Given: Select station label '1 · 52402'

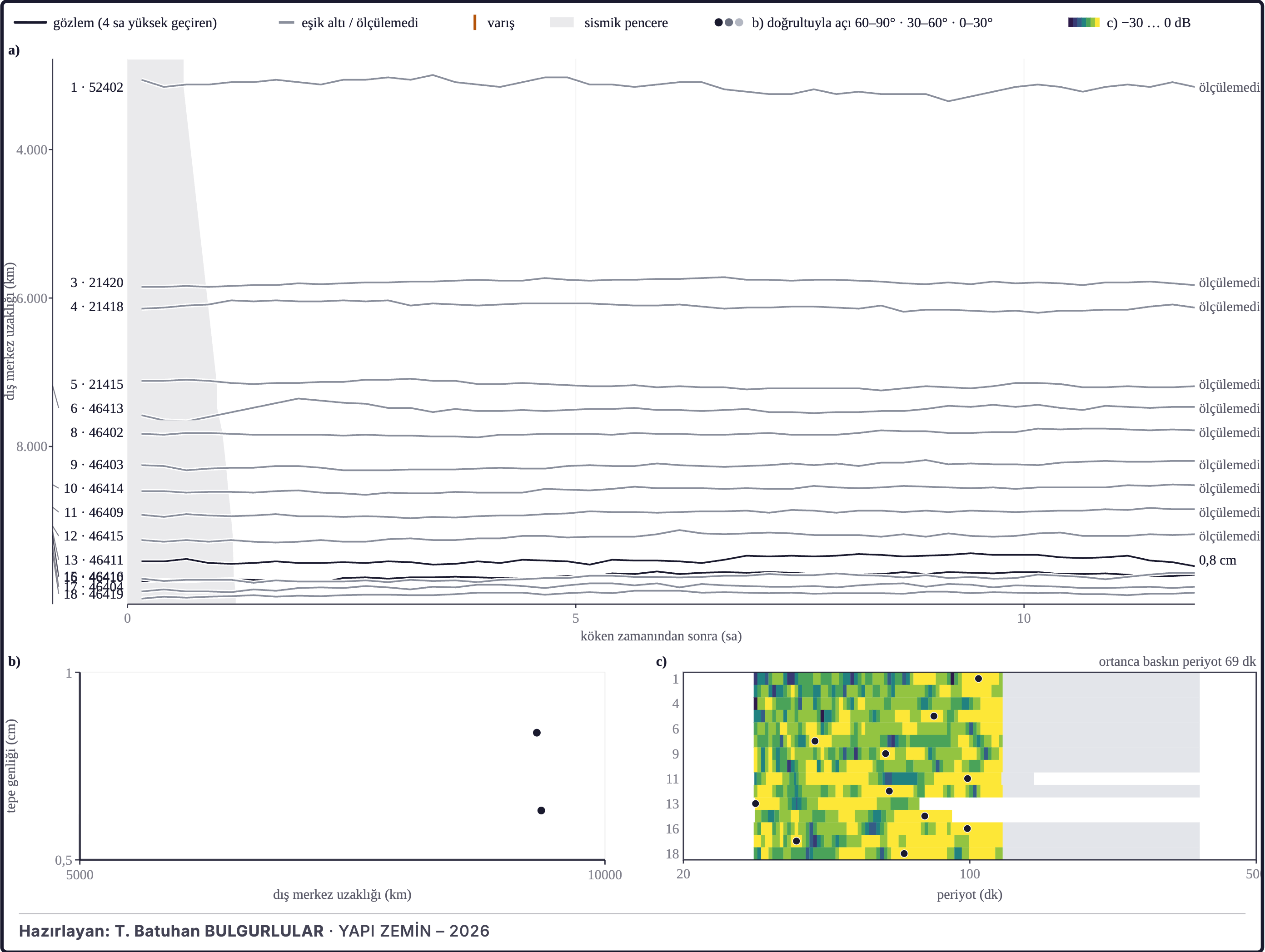Looking at the screenshot, I should pos(97,88).
